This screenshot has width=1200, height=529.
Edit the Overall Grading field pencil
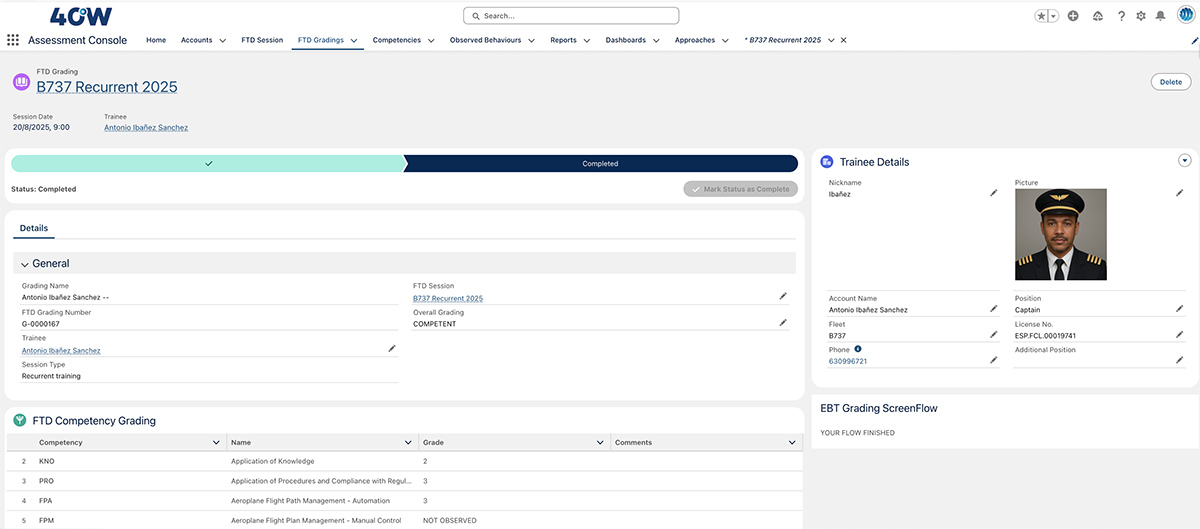coord(783,323)
